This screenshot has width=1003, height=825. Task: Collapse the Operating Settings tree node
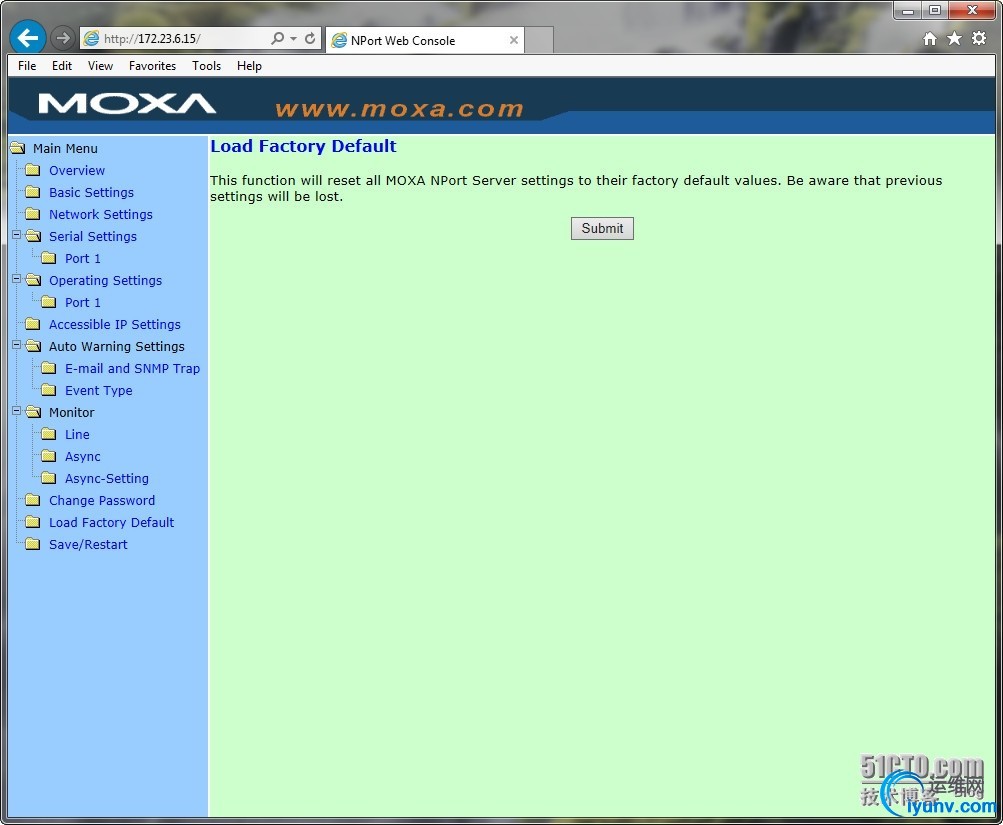[x=17, y=279]
